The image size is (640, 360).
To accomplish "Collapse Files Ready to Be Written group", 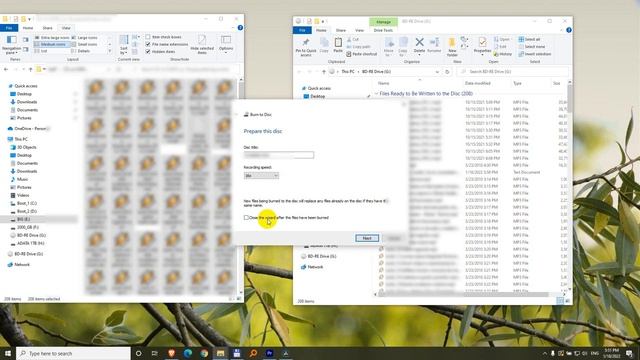I will [376, 93].
